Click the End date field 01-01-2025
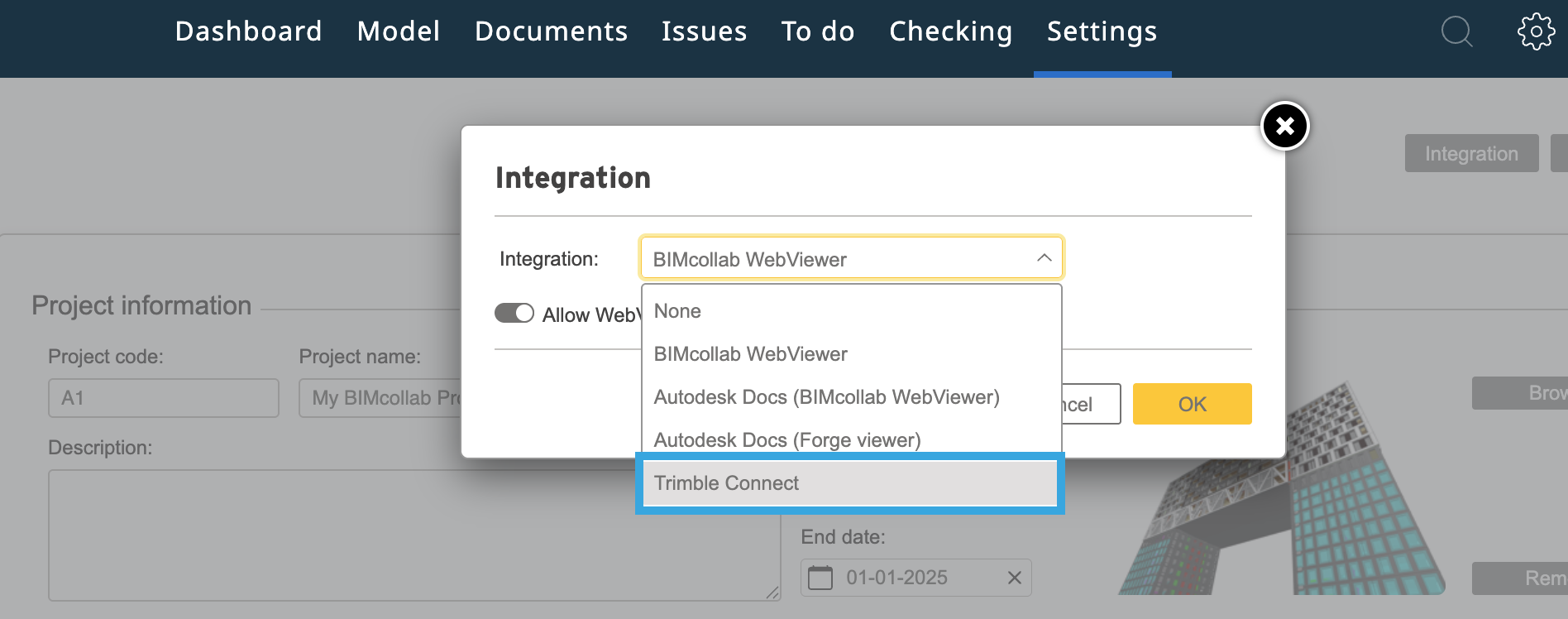 916,578
